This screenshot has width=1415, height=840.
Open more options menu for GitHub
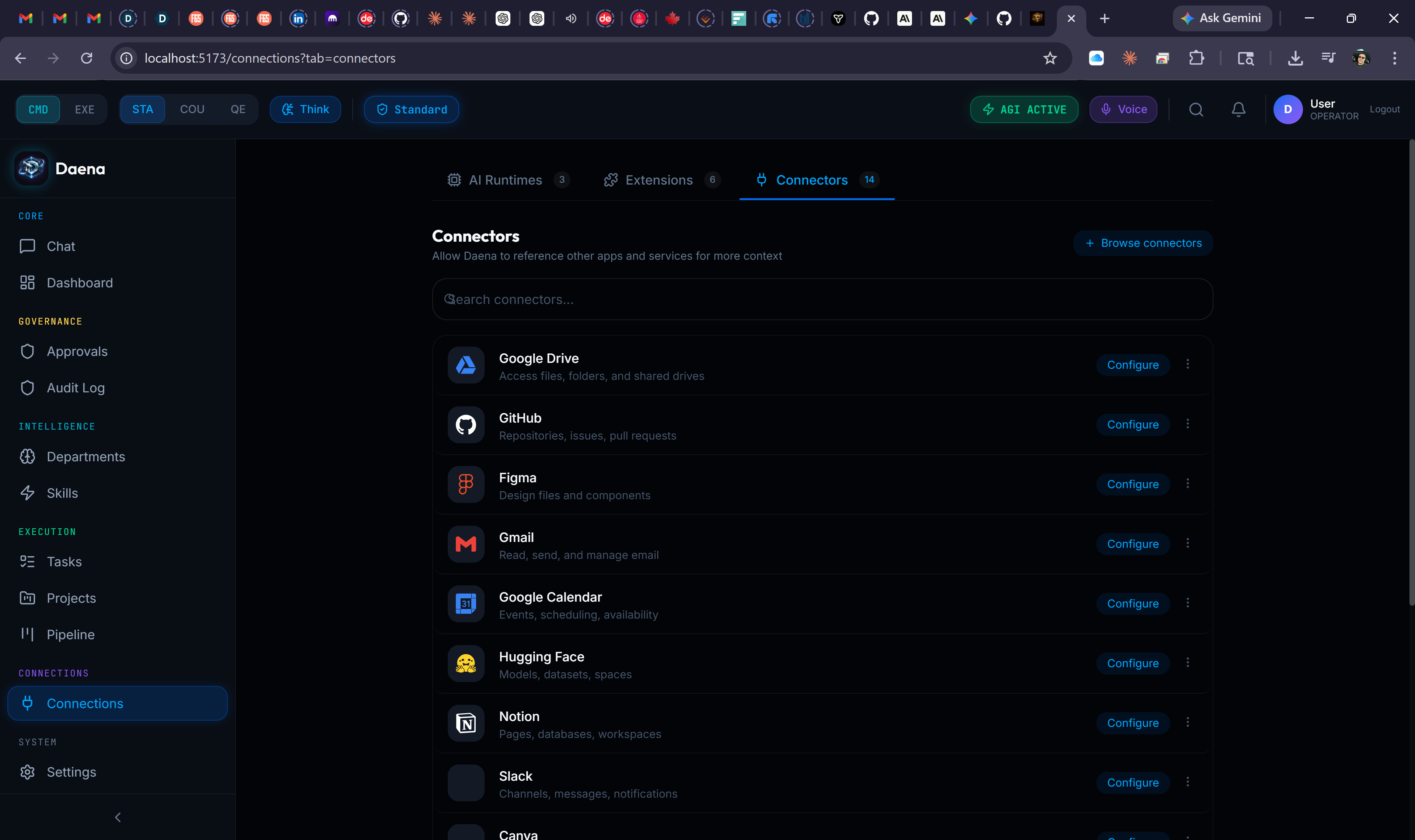(1188, 424)
